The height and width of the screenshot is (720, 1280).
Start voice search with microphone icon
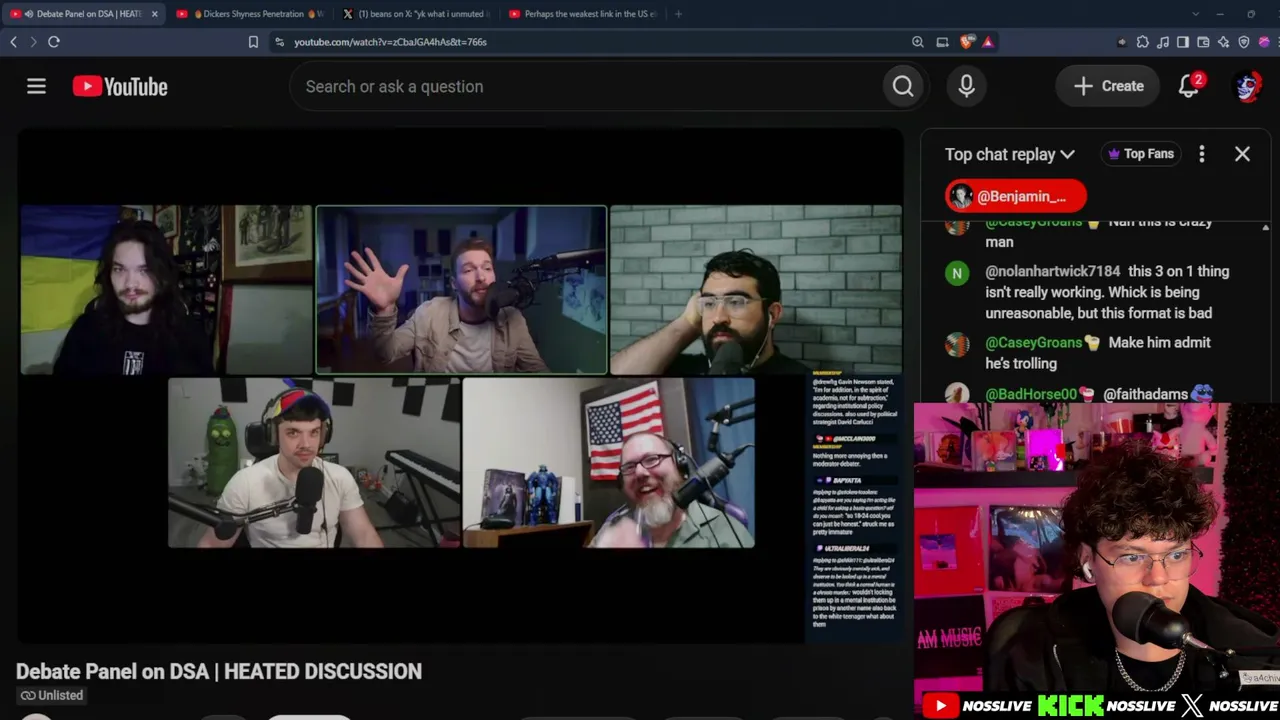(x=966, y=87)
